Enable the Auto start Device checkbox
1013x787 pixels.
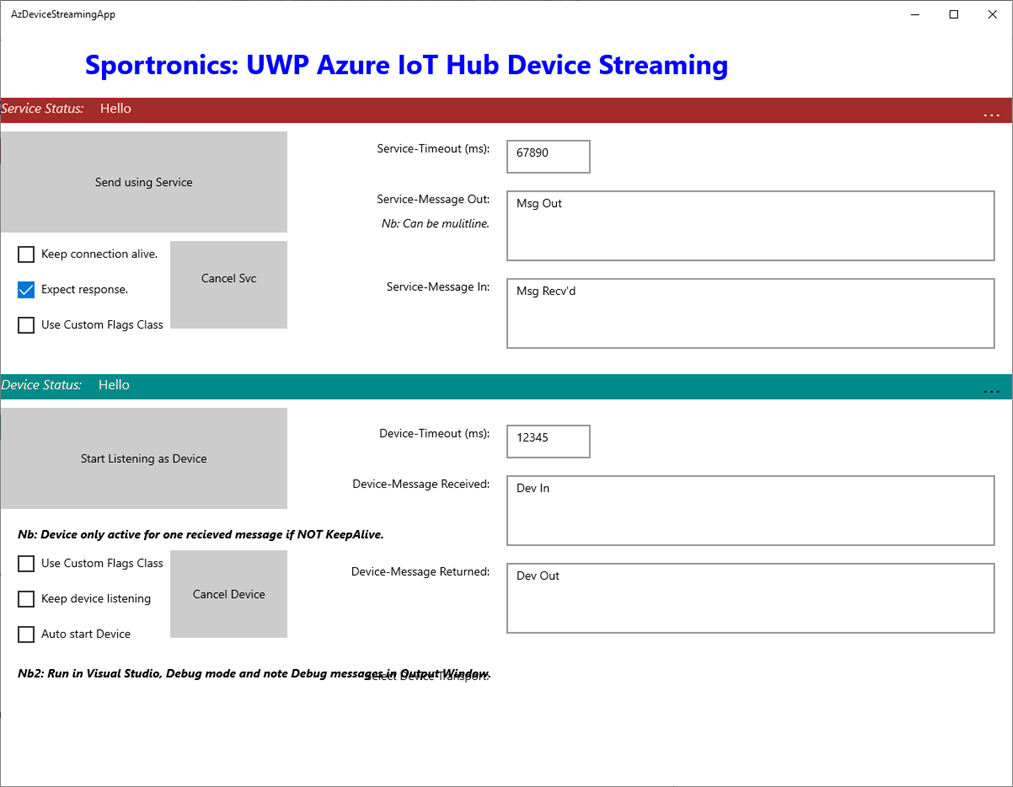click(x=25, y=633)
